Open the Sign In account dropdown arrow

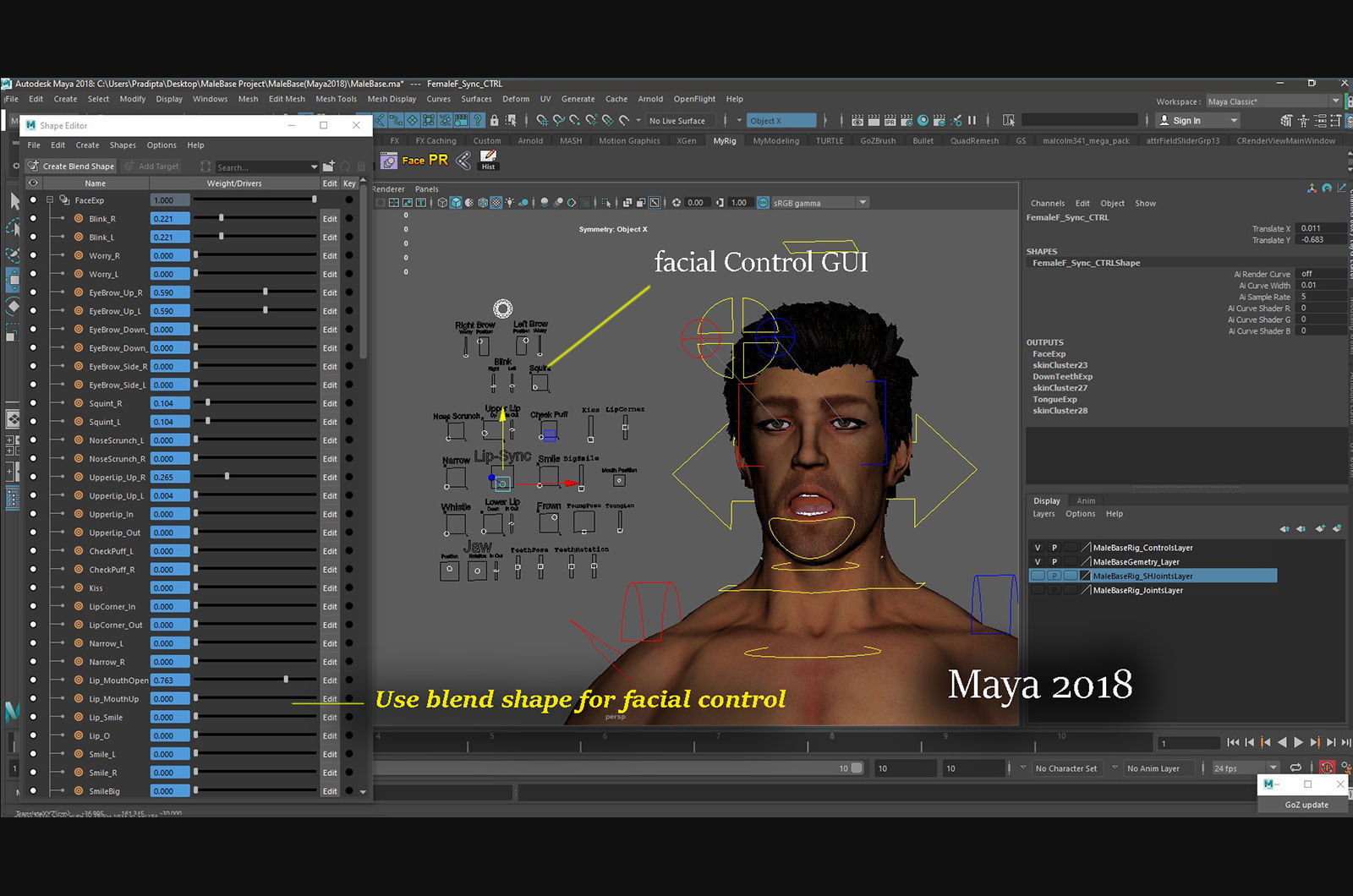(x=1234, y=121)
